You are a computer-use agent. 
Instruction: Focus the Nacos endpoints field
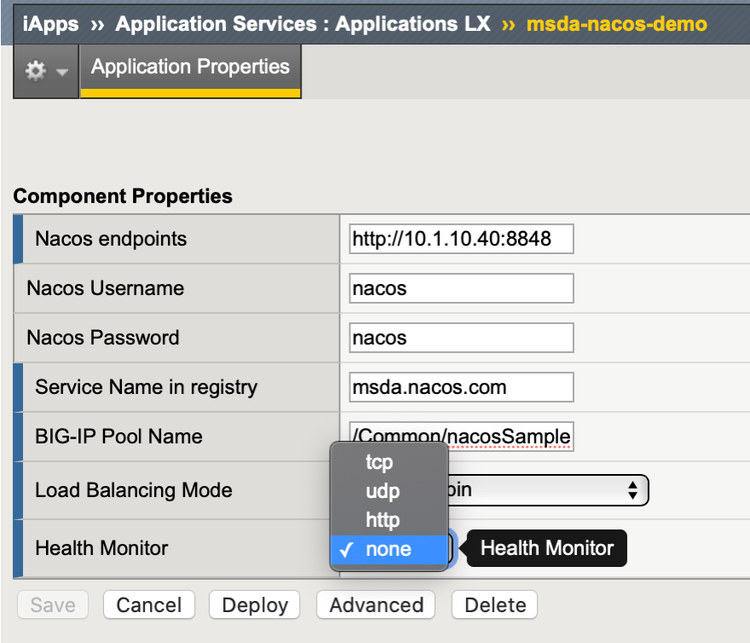[462, 239]
